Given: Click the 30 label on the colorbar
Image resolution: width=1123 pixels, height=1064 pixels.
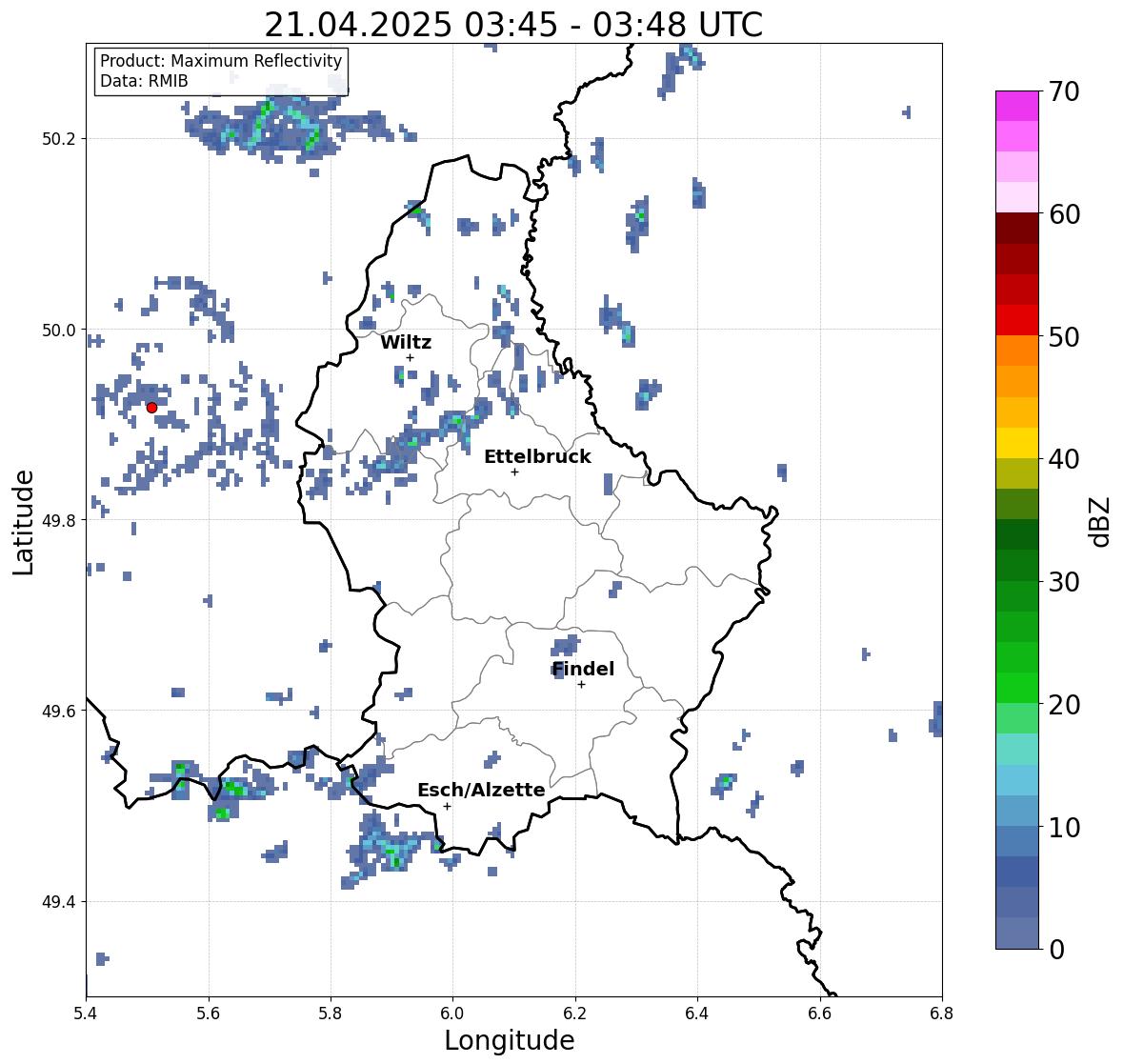Looking at the screenshot, I should point(1064,582).
